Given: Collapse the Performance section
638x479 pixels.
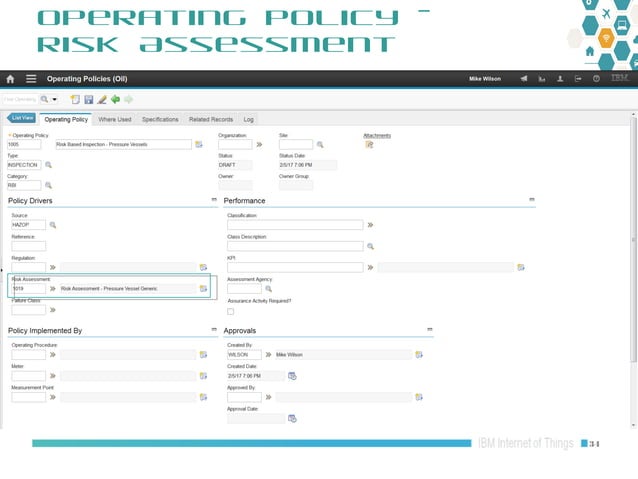Looking at the screenshot, I should [x=532, y=199].
